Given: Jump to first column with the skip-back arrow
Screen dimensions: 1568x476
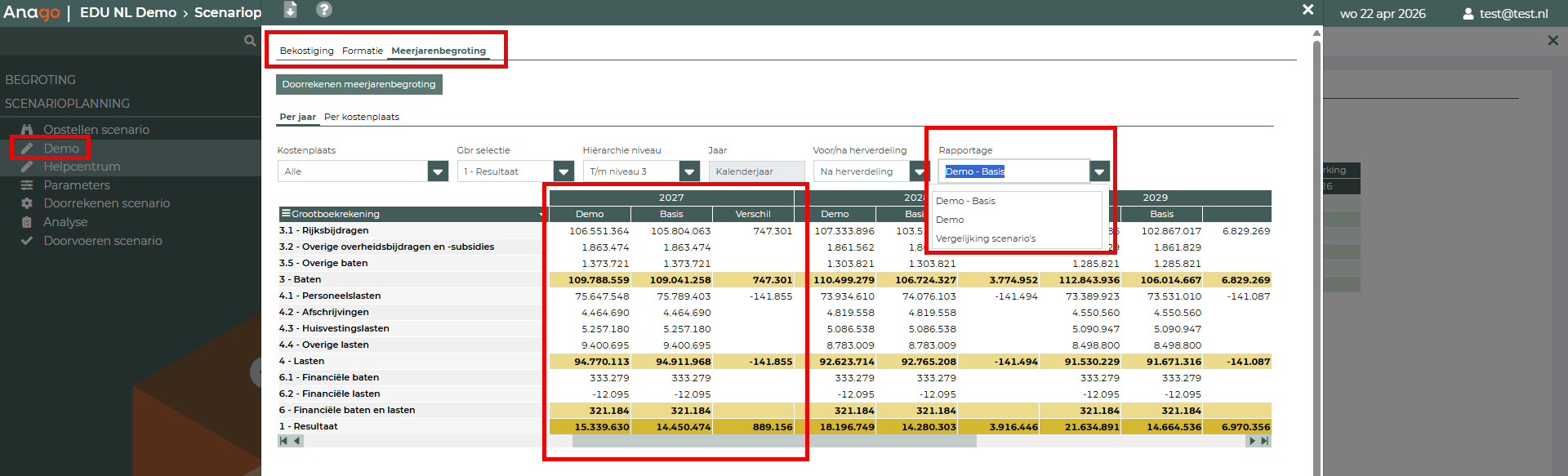Looking at the screenshot, I should coord(283,441).
